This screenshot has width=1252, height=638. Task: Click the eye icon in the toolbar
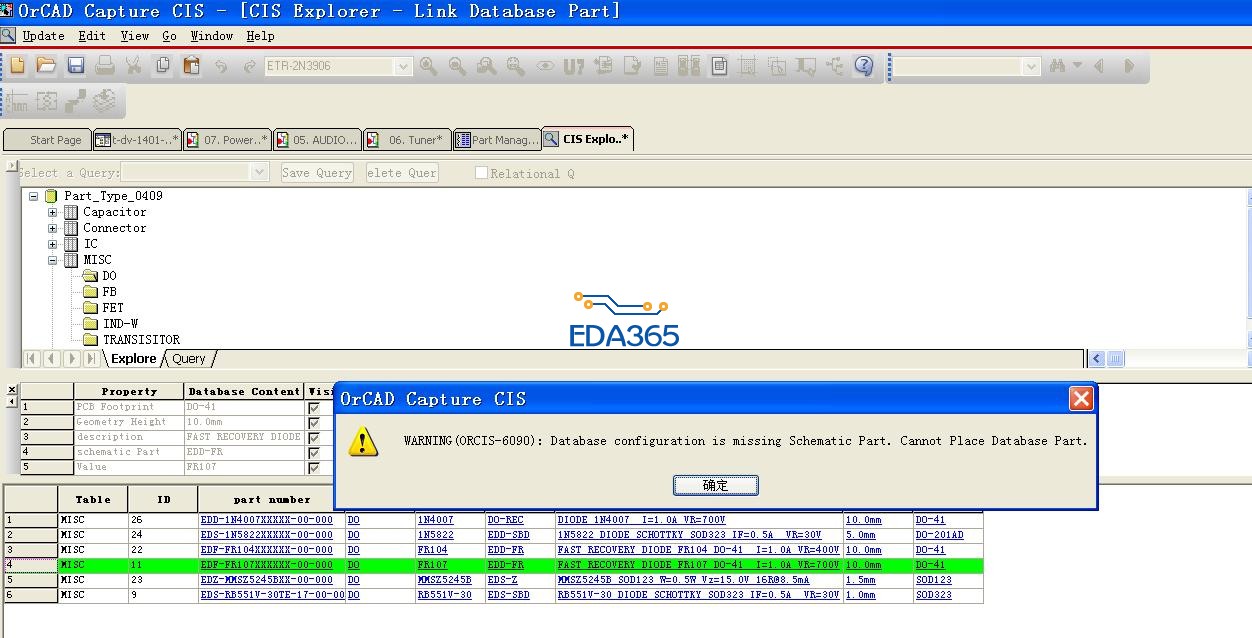[545, 66]
